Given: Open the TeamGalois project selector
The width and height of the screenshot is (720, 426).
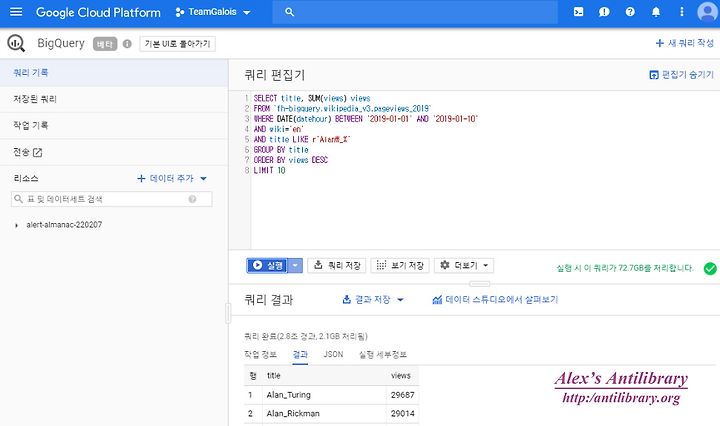Looking at the screenshot, I should [x=213, y=12].
